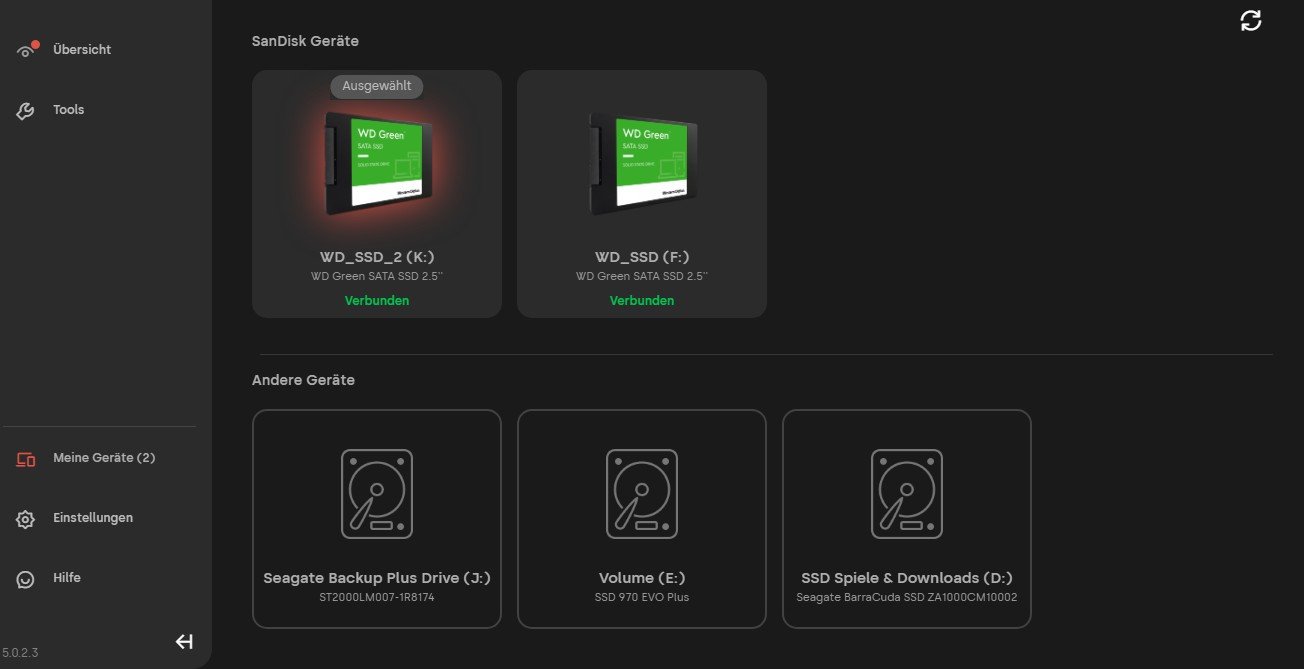Click the Ausgewählt badge
This screenshot has width=1304, height=669.
pyautogui.click(x=377, y=86)
